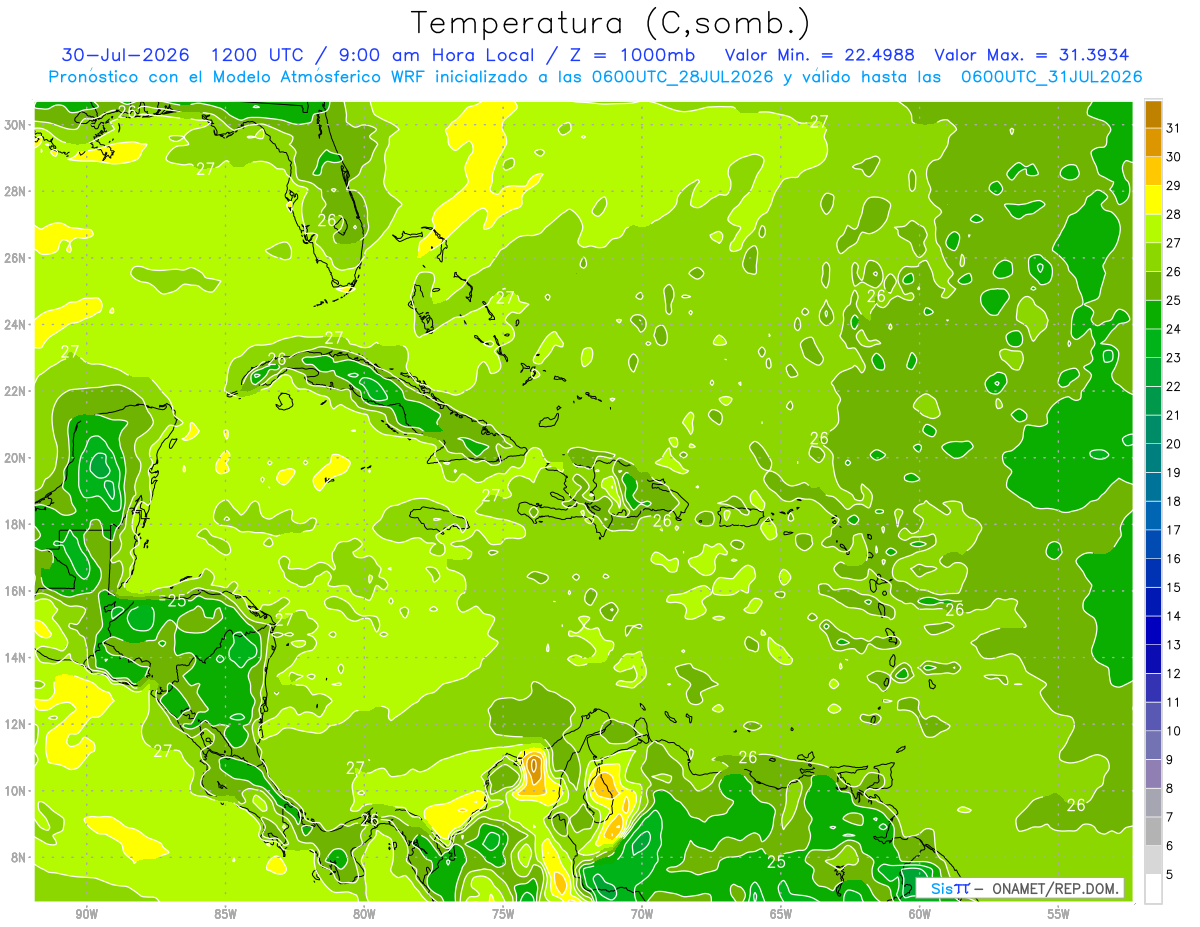Click the "90W" longitude label
1200x927 pixels.
pyautogui.click(x=86, y=914)
